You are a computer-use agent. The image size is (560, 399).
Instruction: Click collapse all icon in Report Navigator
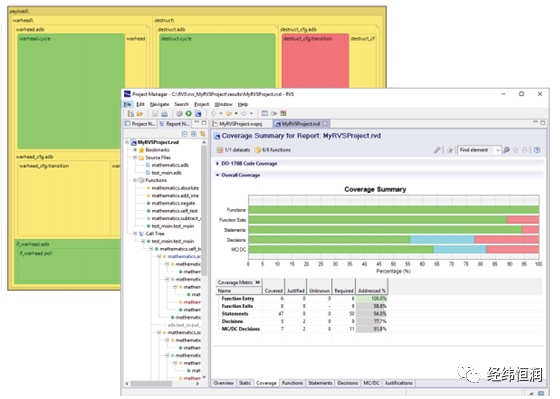[185, 134]
